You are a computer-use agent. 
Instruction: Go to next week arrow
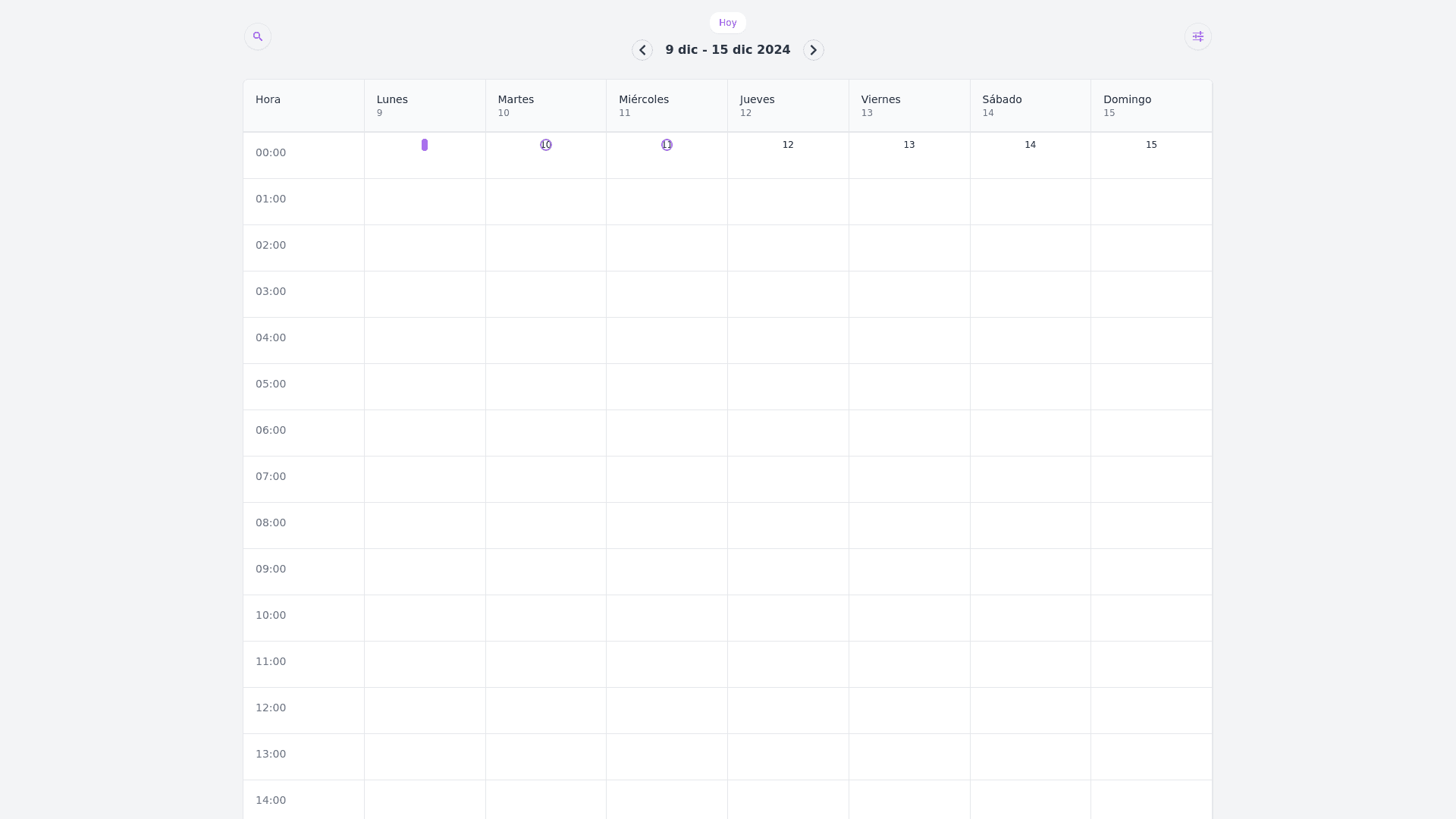814,50
